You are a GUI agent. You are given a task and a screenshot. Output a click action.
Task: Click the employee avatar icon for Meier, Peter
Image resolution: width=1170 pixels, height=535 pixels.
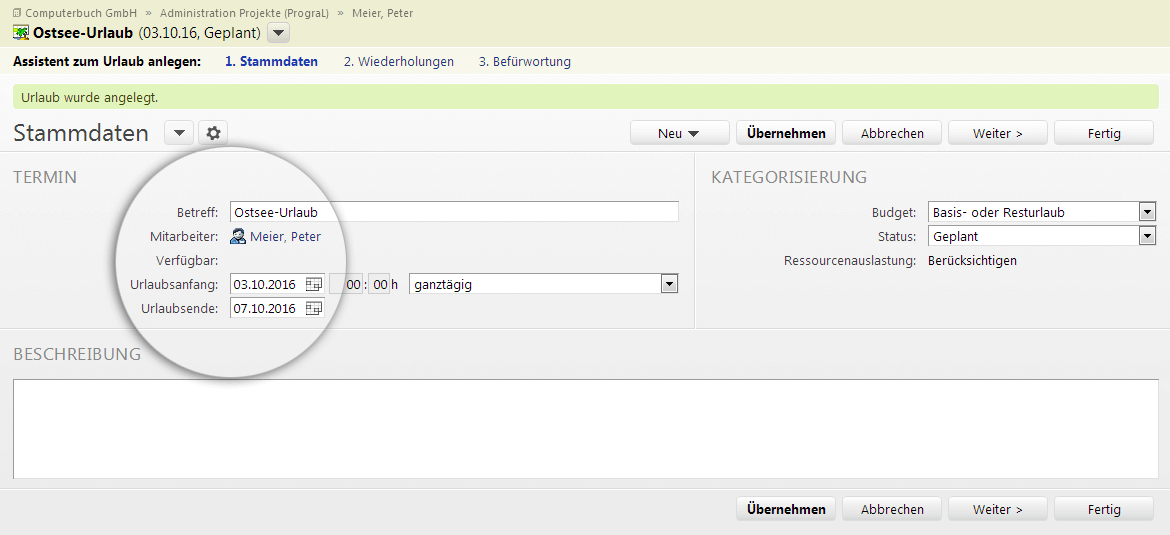[x=238, y=237]
